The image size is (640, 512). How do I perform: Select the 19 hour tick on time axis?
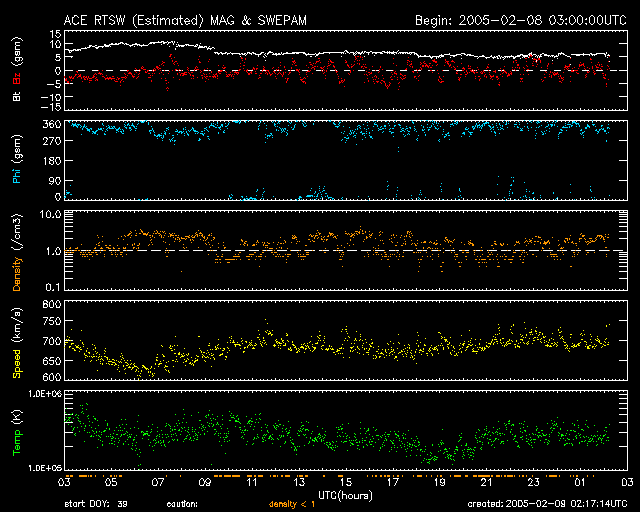point(438,482)
